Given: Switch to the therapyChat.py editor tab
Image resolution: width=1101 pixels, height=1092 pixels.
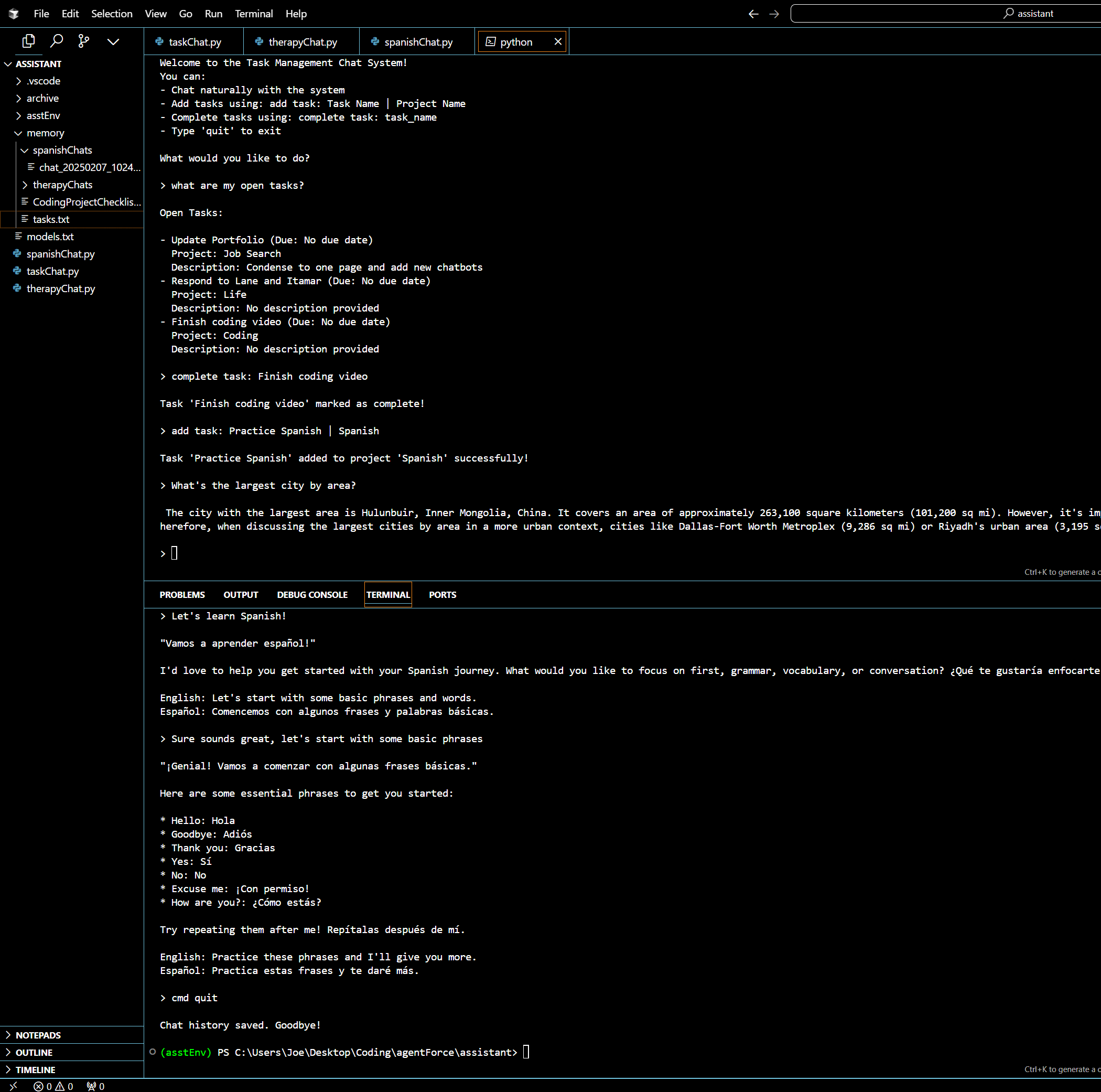Looking at the screenshot, I should tap(302, 41).
